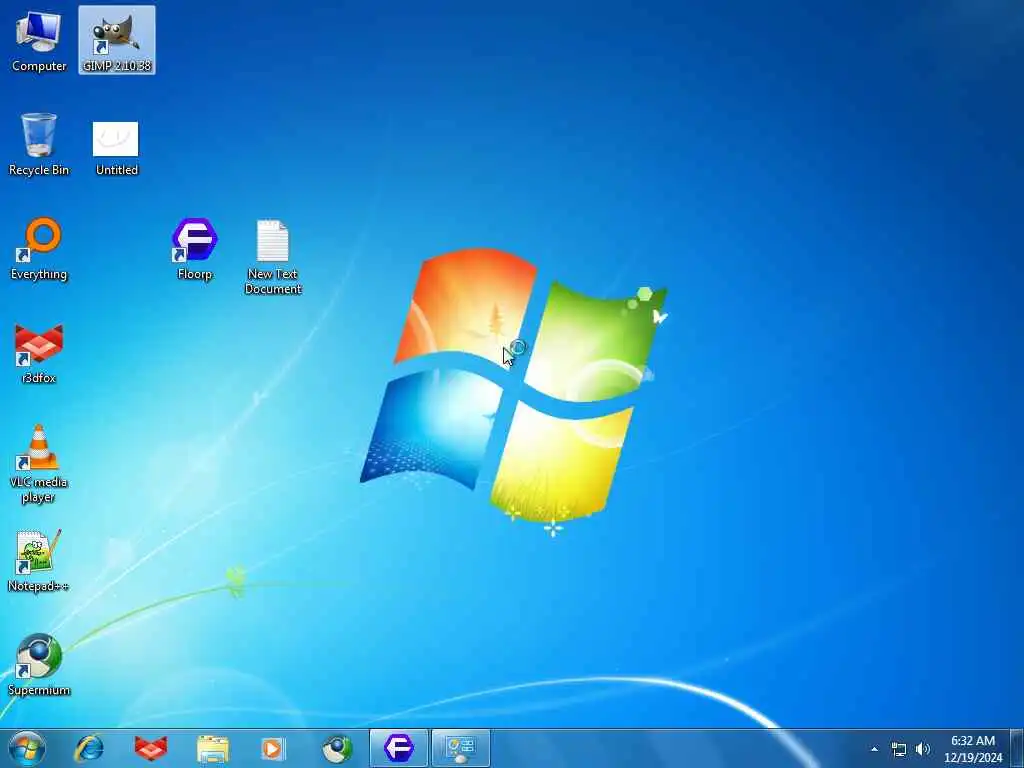Viewport: 1024px width, 768px height.
Task: Open the volume speaker tray icon
Action: pyautogui.click(x=922, y=749)
